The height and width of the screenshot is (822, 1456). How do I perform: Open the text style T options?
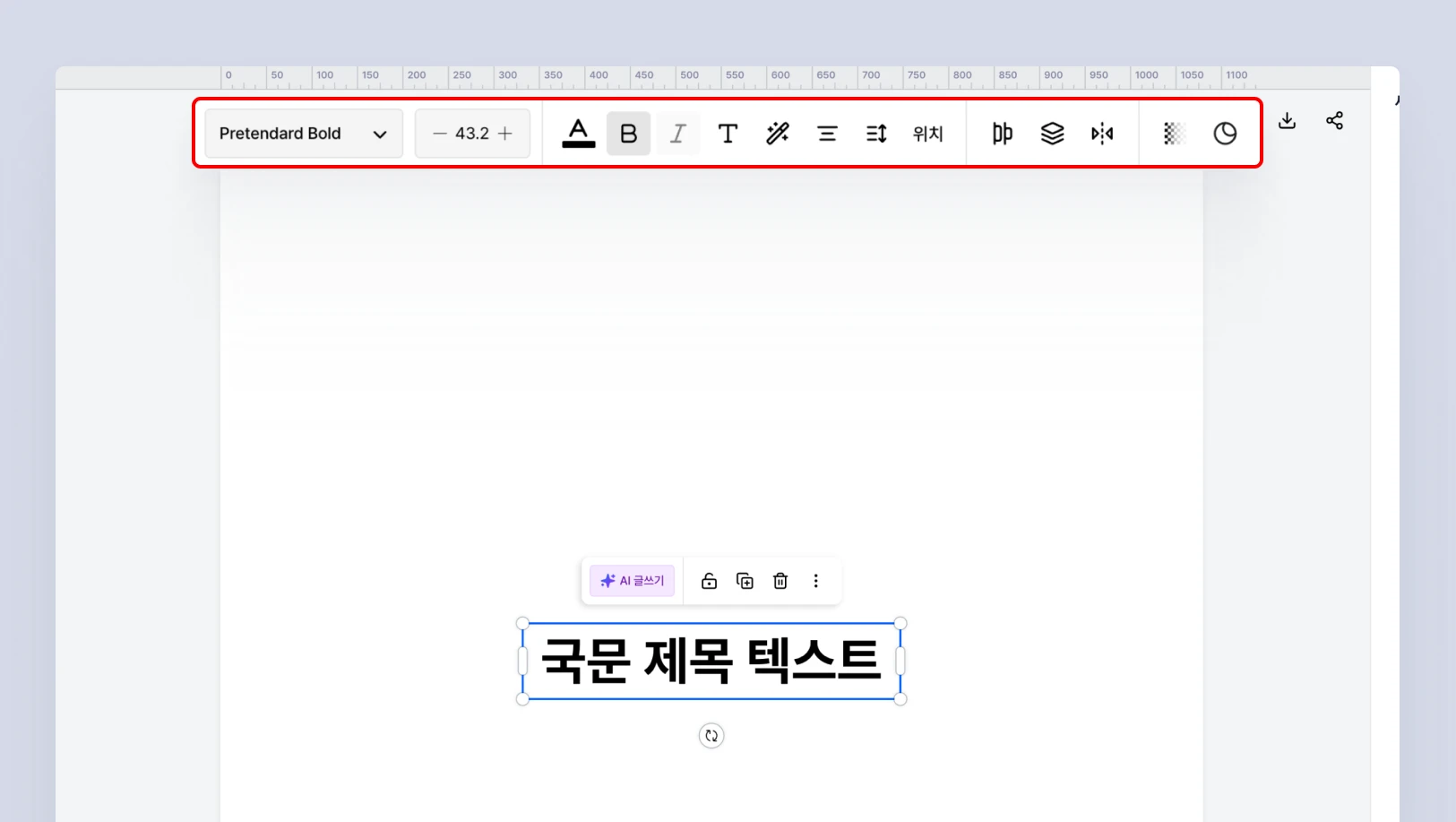pyautogui.click(x=728, y=134)
